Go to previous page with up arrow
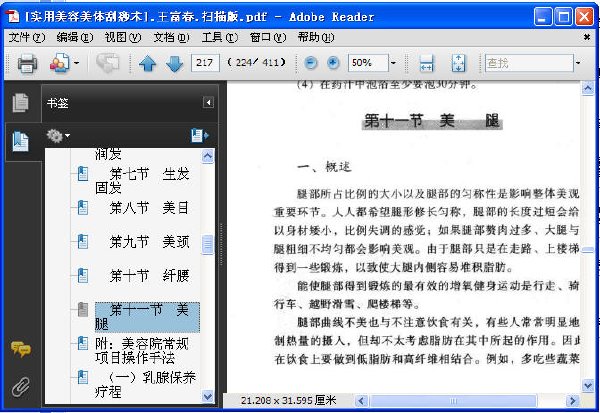This screenshot has width=600, height=413. click(x=147, y=63)
